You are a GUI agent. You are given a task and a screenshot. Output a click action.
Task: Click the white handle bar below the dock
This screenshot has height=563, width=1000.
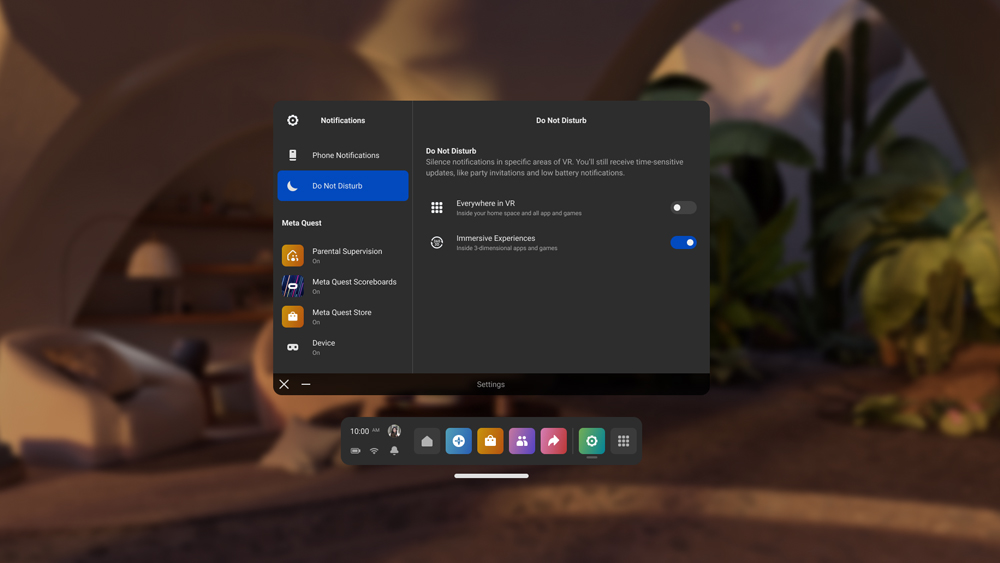(x=491, y=476)
